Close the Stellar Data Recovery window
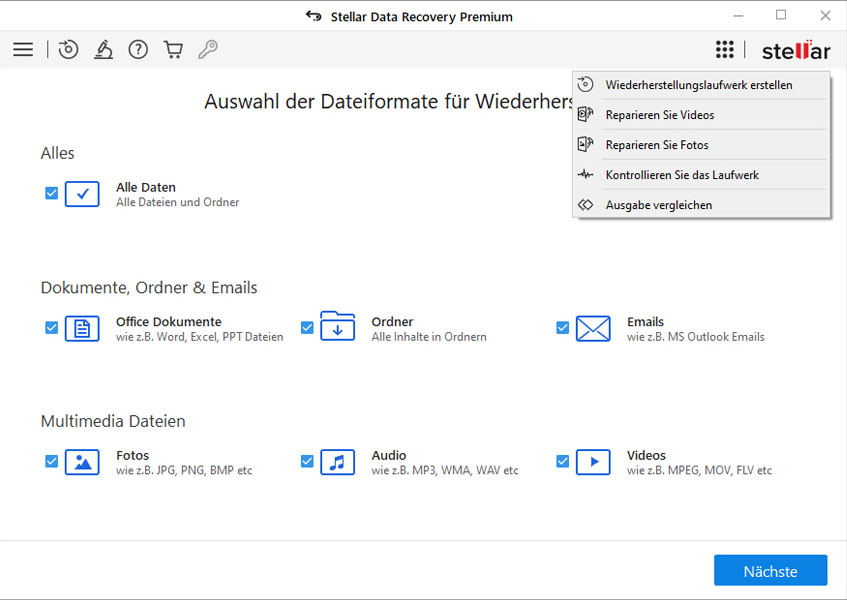 [825, 16]
